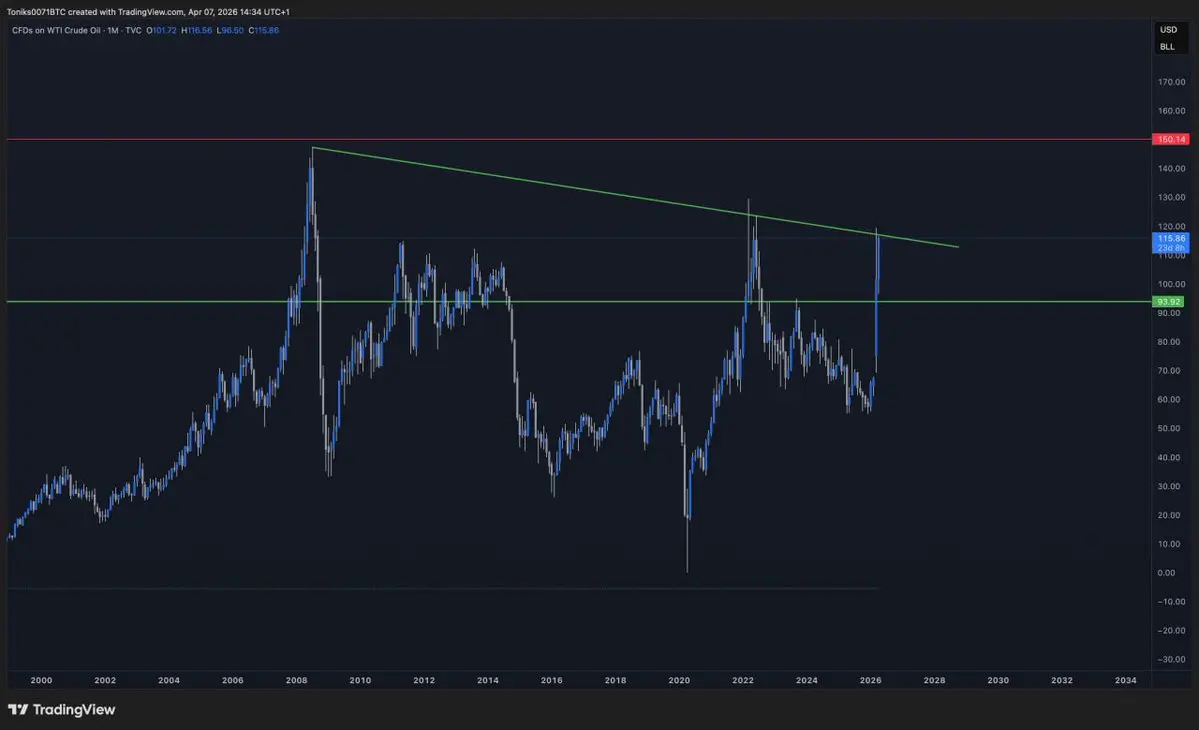The image size is (1199, 730).
Task: Click the 2034 year label on time axis
Action: pyautogui.click(x=1126, y=680)
